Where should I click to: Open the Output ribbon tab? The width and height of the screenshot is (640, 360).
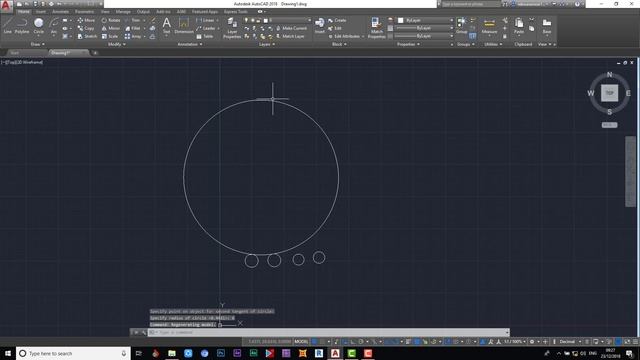tap(143, 12)
